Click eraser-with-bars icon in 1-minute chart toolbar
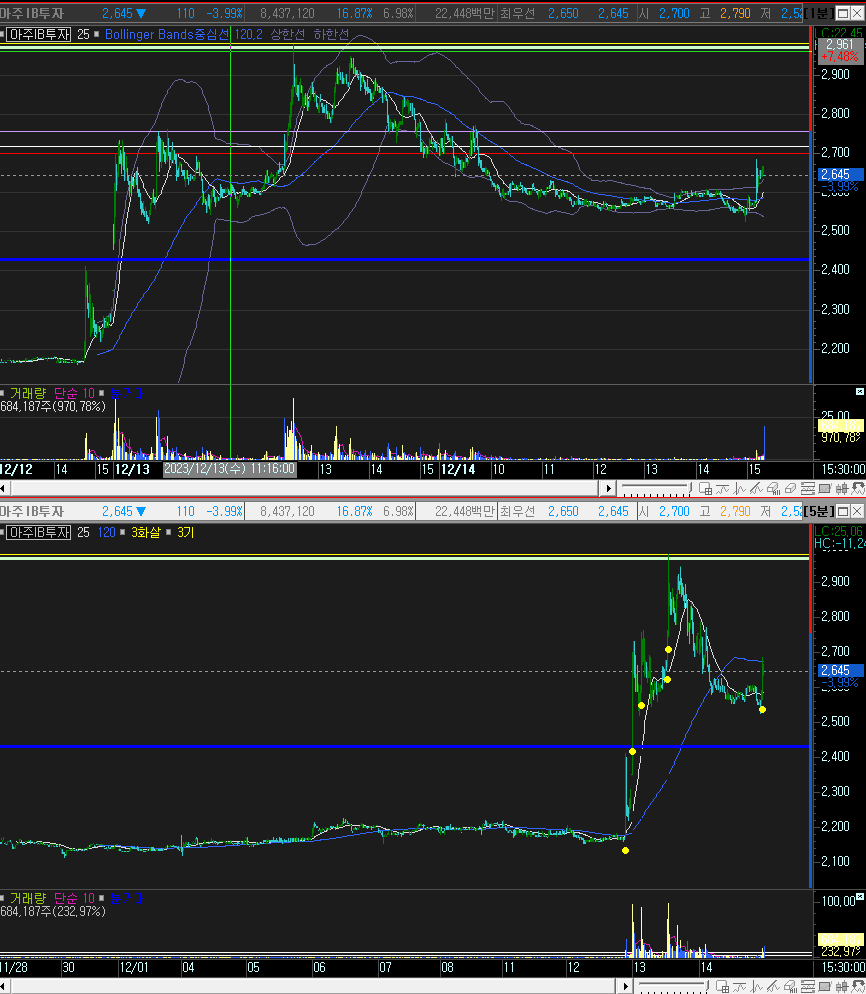 coord(774,488)
